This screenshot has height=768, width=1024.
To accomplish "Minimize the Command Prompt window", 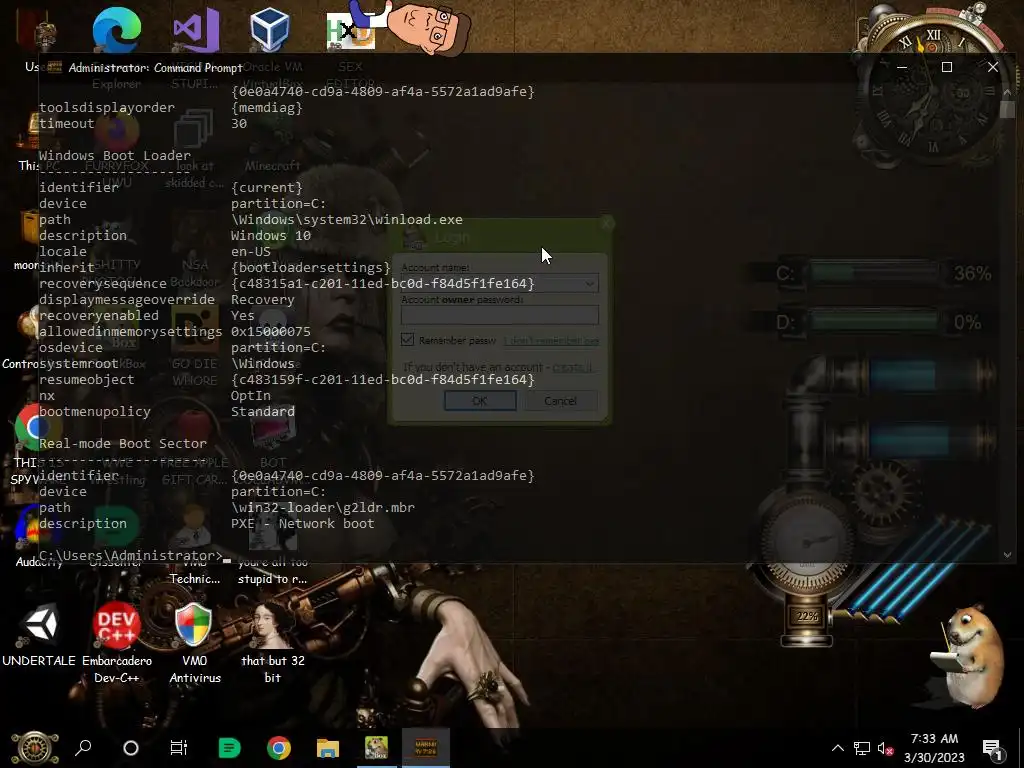I will pos(902,67).
